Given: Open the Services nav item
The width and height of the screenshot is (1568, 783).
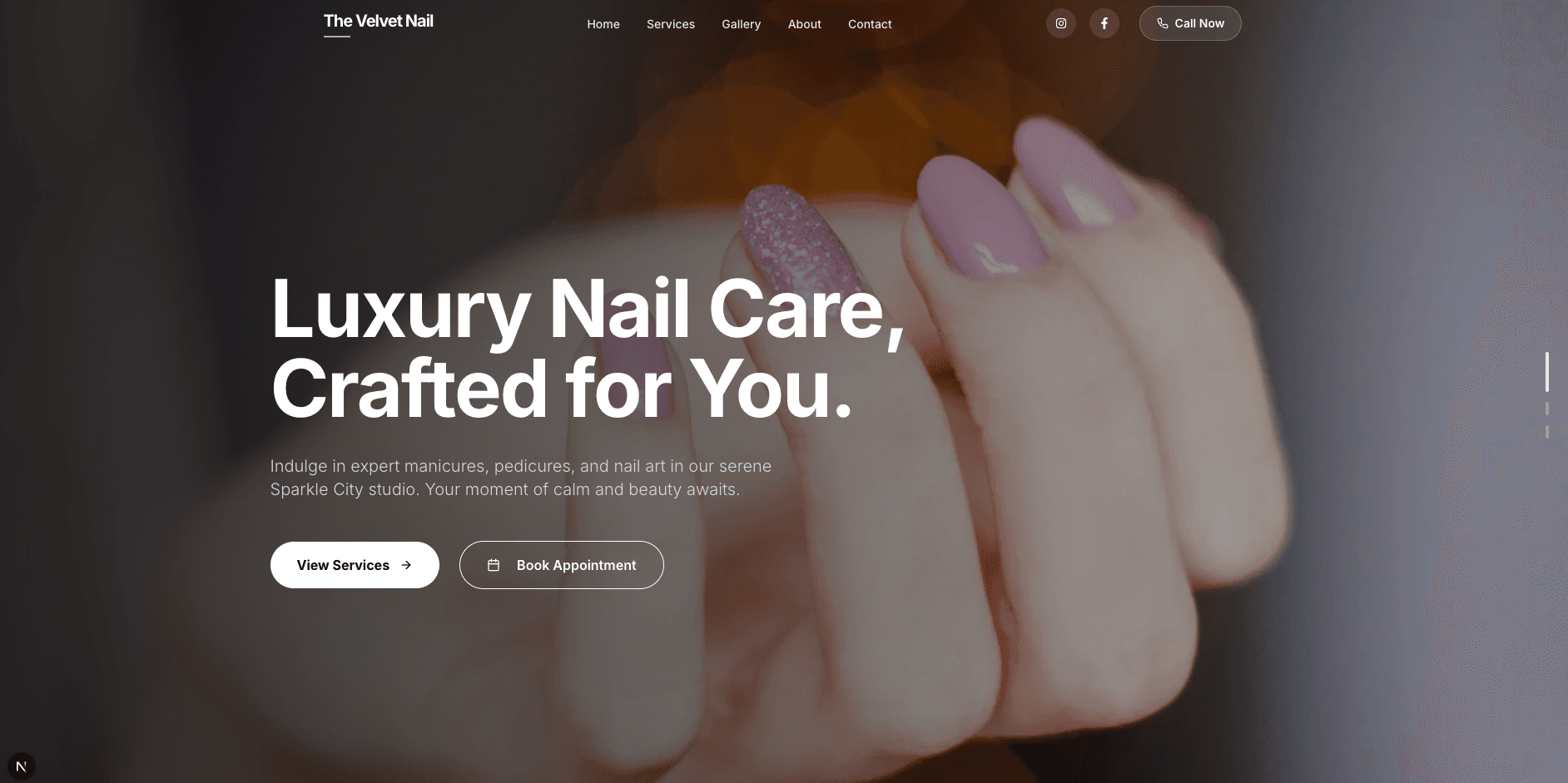Looking at the screenshot, I should tap(671, 24).
